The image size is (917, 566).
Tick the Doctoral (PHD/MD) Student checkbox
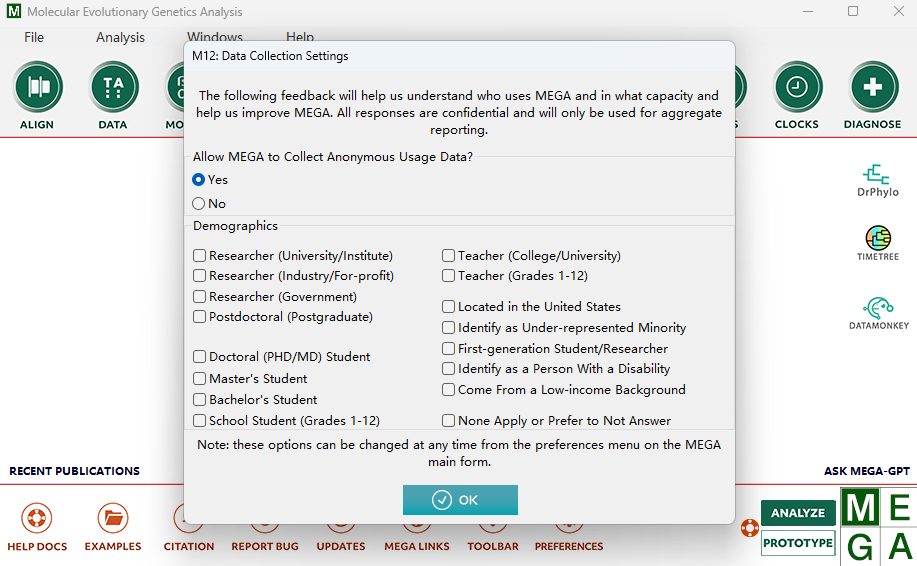[200, 357]
